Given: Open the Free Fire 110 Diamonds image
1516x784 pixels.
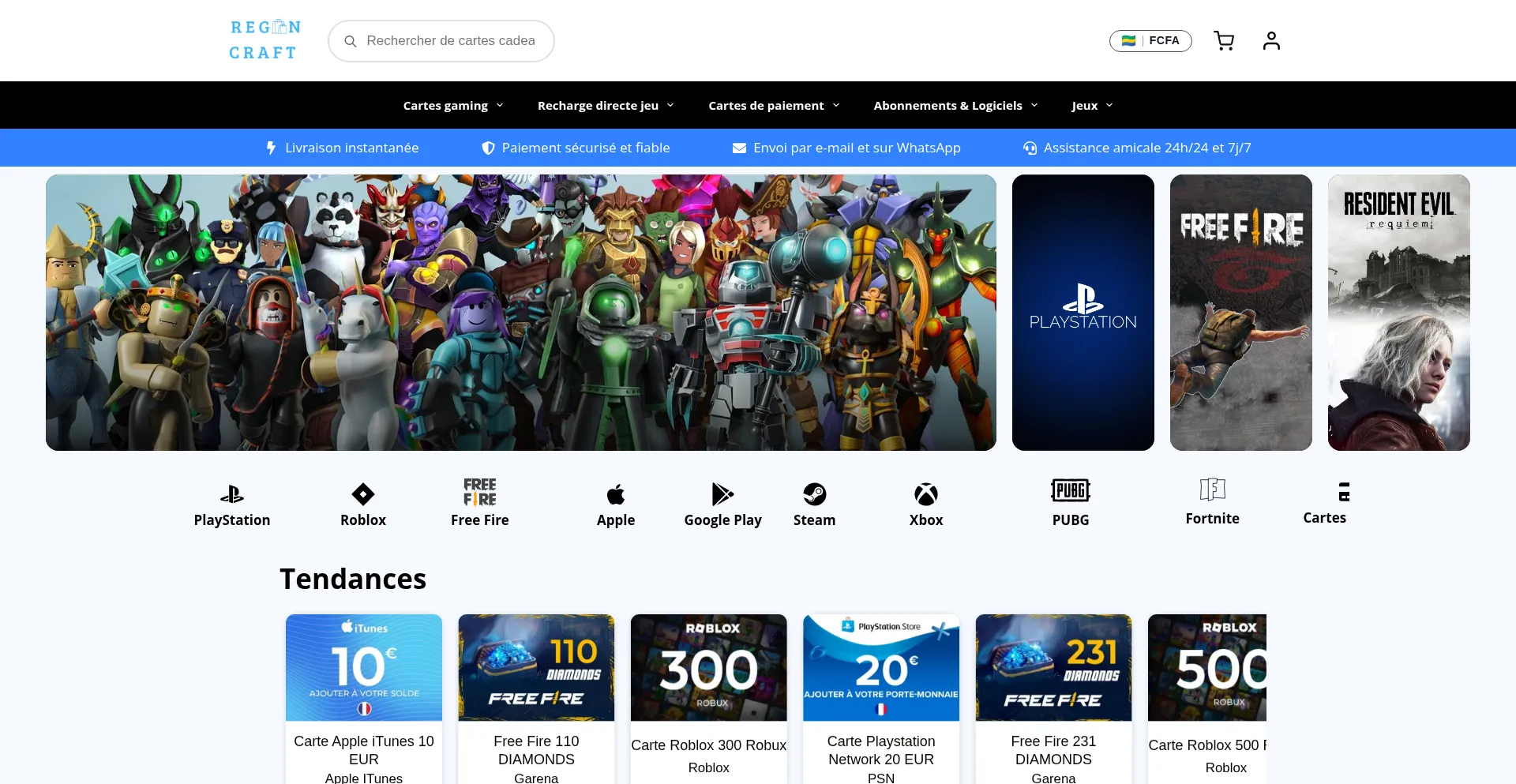Looking at the screenshot, I should pyautogui.click(x=536, y=667).
